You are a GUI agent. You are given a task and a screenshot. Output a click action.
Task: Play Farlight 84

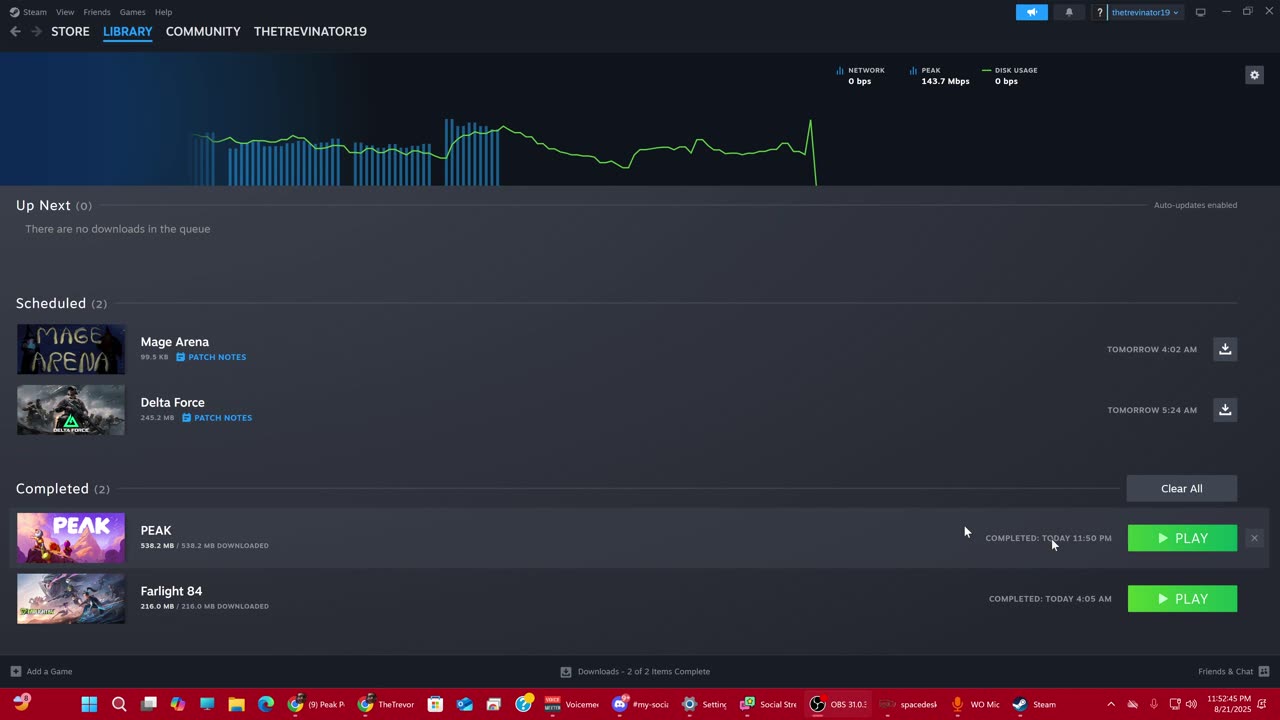[1182, 599]
